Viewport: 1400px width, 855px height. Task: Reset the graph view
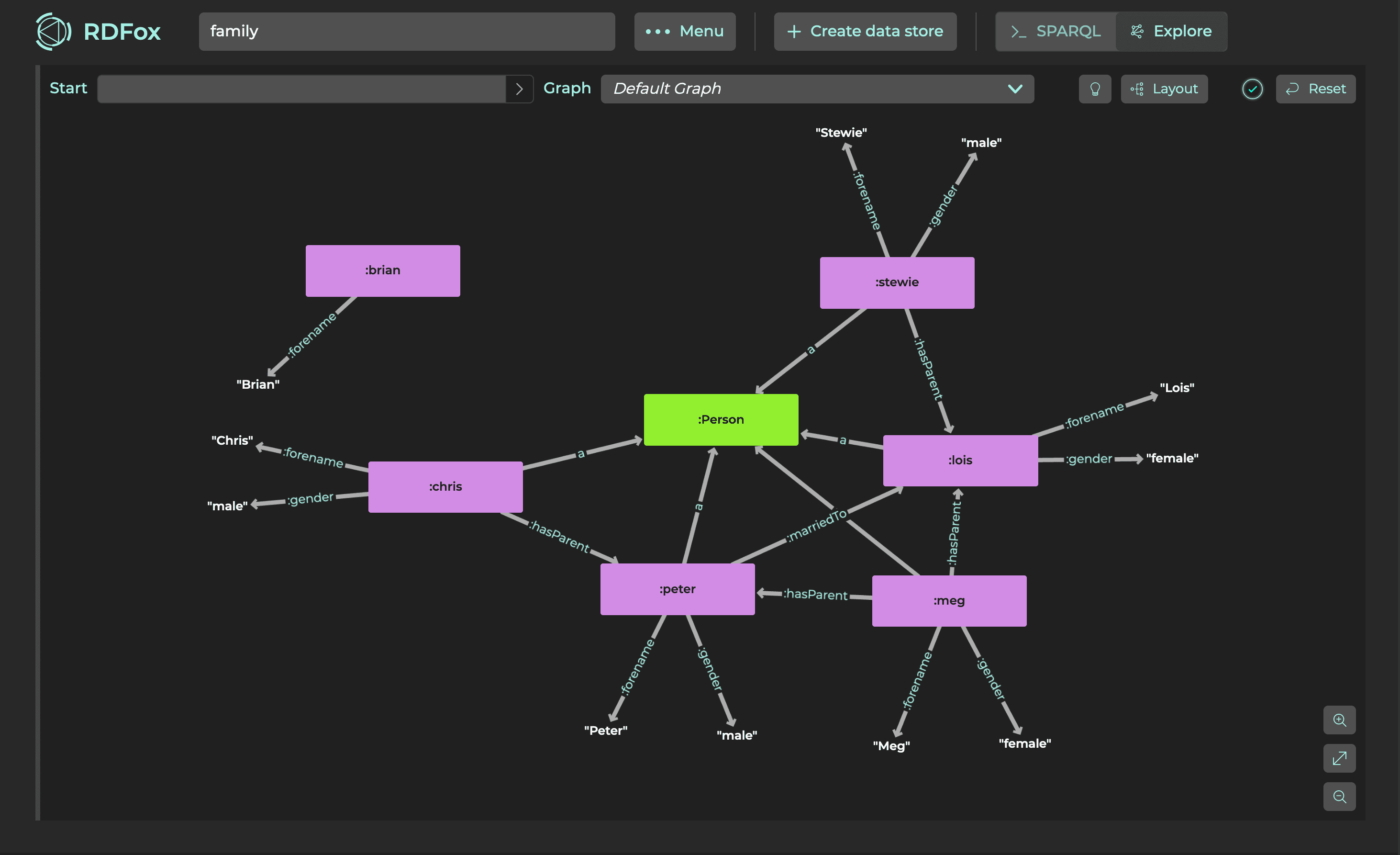pyautogui.click(x=1315, y=89)
